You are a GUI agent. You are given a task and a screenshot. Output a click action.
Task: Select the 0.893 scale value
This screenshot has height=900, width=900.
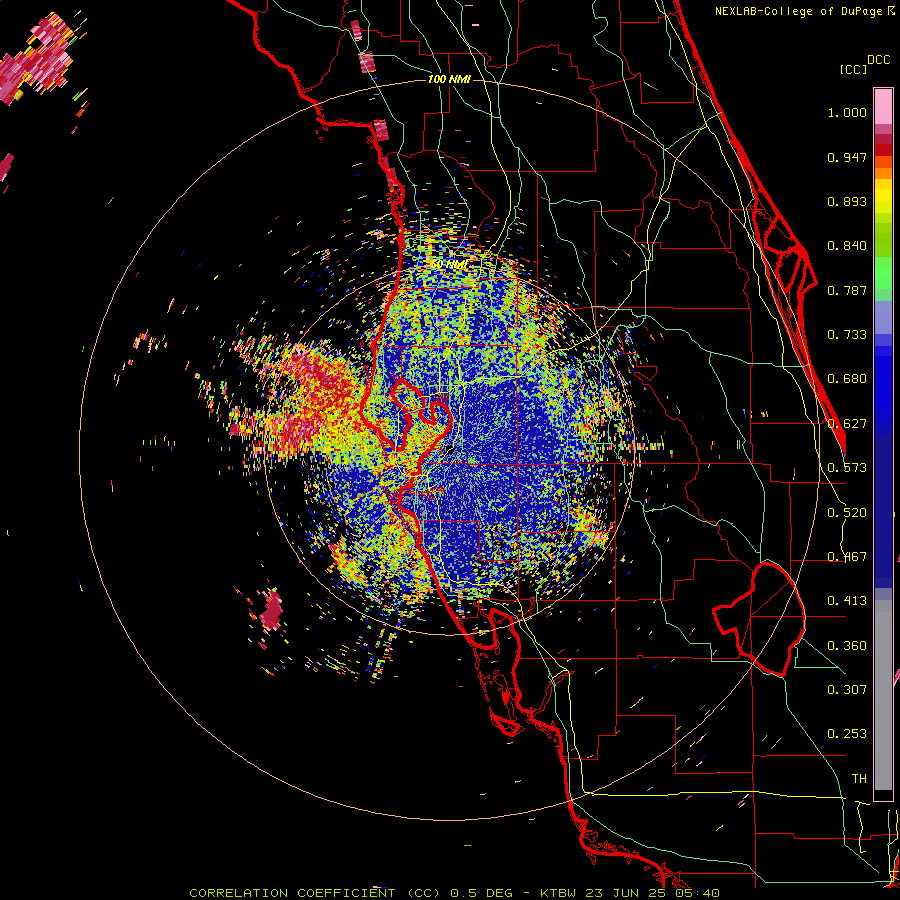click(x=847, y=201)
